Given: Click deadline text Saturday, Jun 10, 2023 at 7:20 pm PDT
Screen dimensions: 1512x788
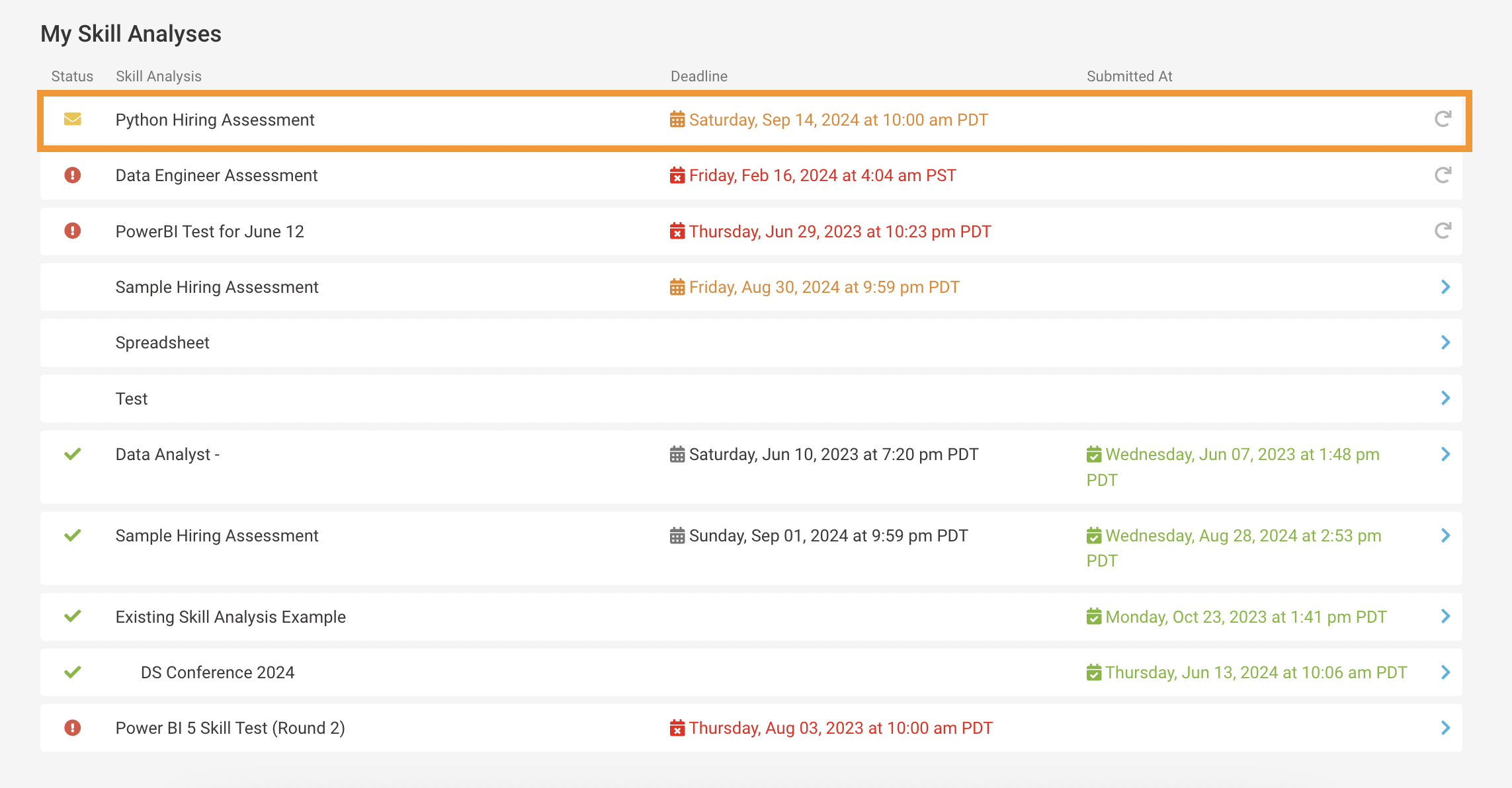Looking at the screenshot, I should click(834, 454).
